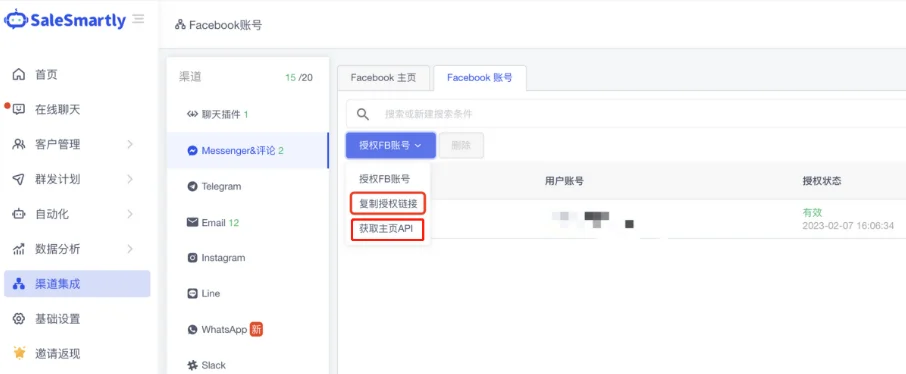Select the Slack channel entry
906x374 pixels.
tap(247, 365)
